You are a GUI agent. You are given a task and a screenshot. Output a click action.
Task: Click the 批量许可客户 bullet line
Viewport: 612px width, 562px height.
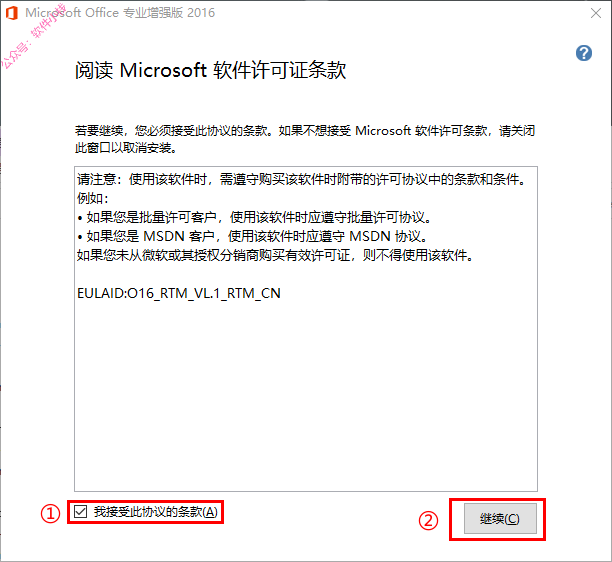[x=254, y=217]
